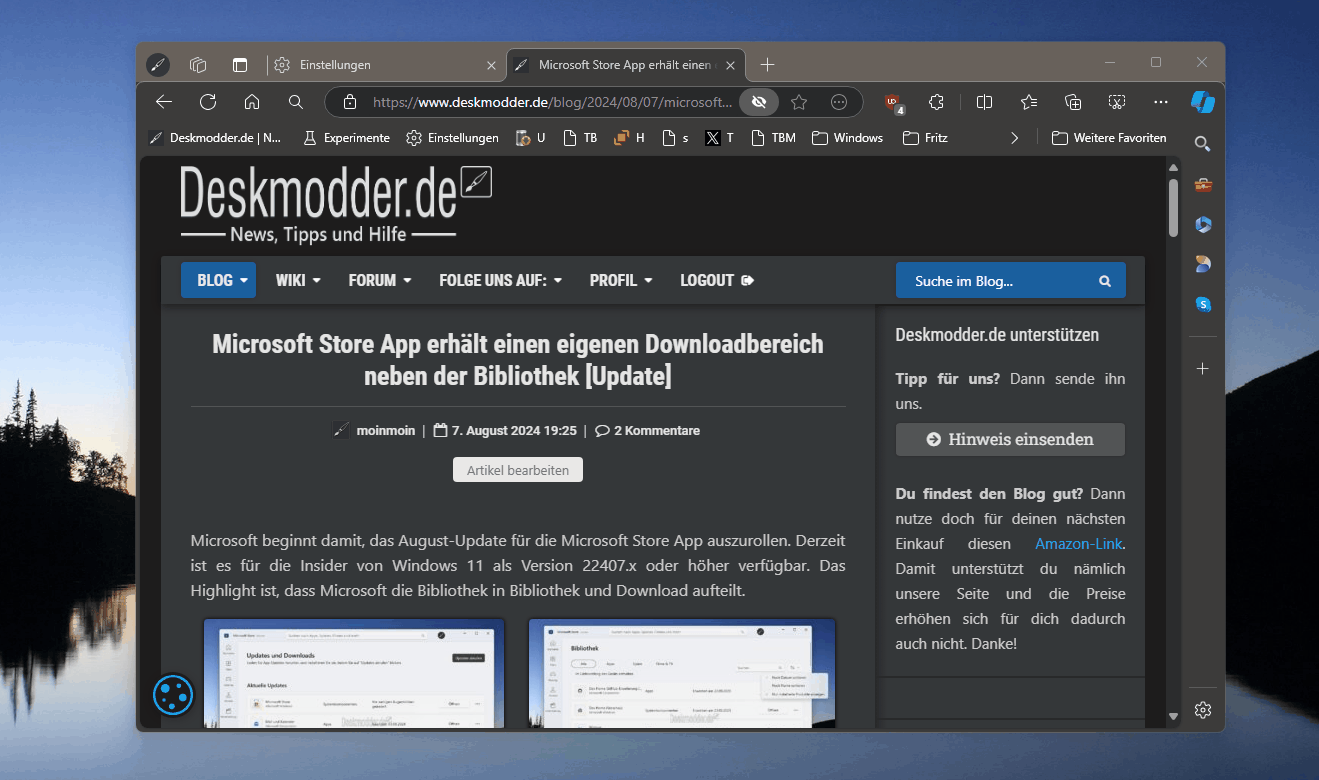Viewport: 1319px width, 780px height.
Task: Expand the FOLGE UNS AUF dropdown
Action: 500,280
